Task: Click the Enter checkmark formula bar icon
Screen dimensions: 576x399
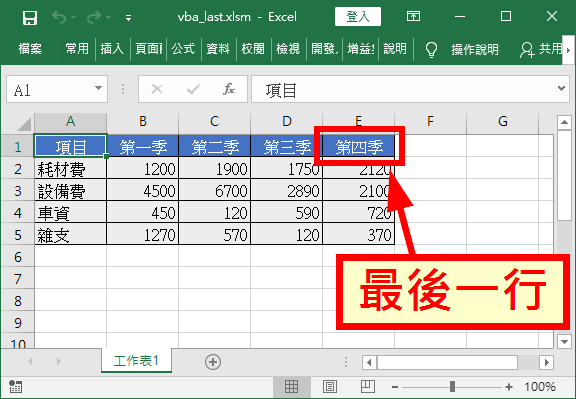Action: tap(193, 89)
